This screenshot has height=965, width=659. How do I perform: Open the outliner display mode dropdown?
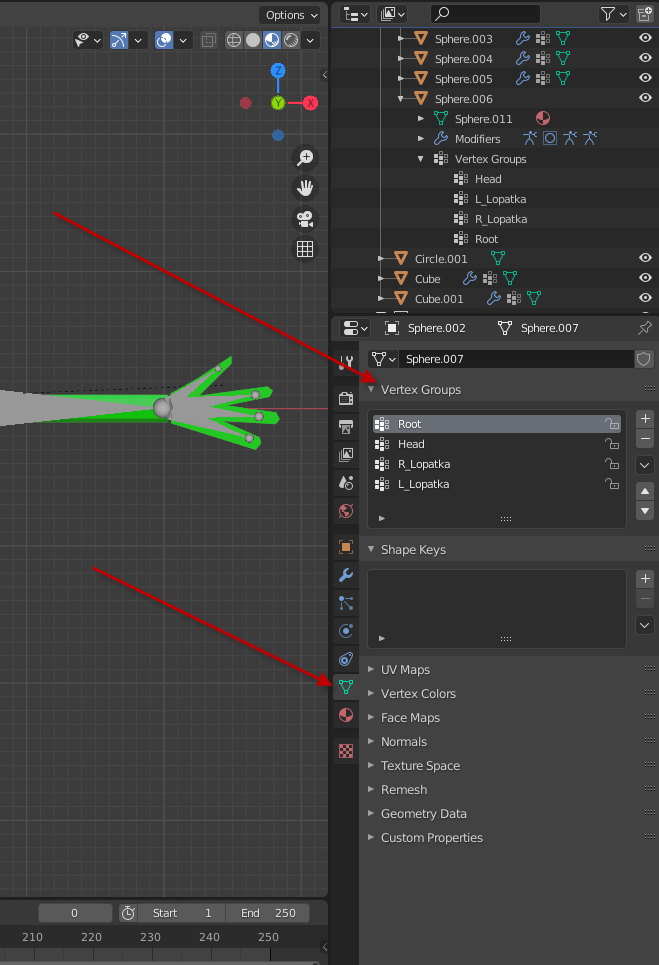pyautogui.click(x=355, y=14)
